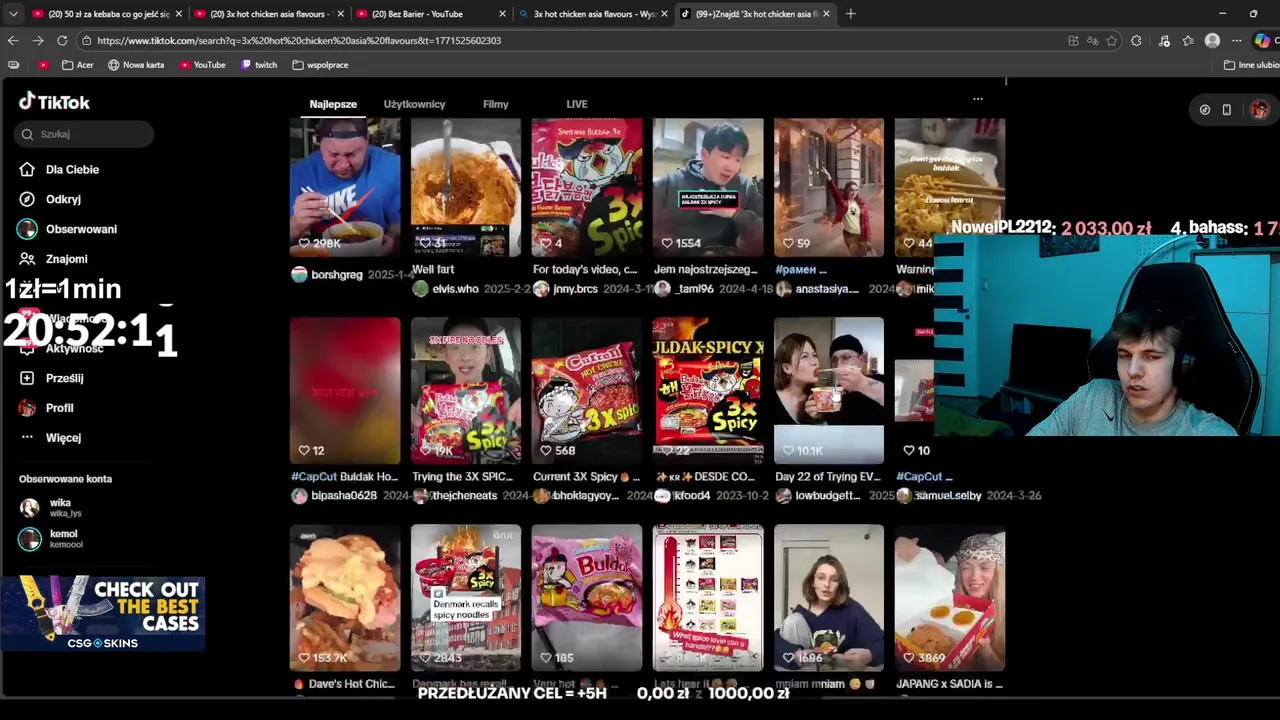Click the TikTok logo

pyautogui.click(x=54, y=102)
